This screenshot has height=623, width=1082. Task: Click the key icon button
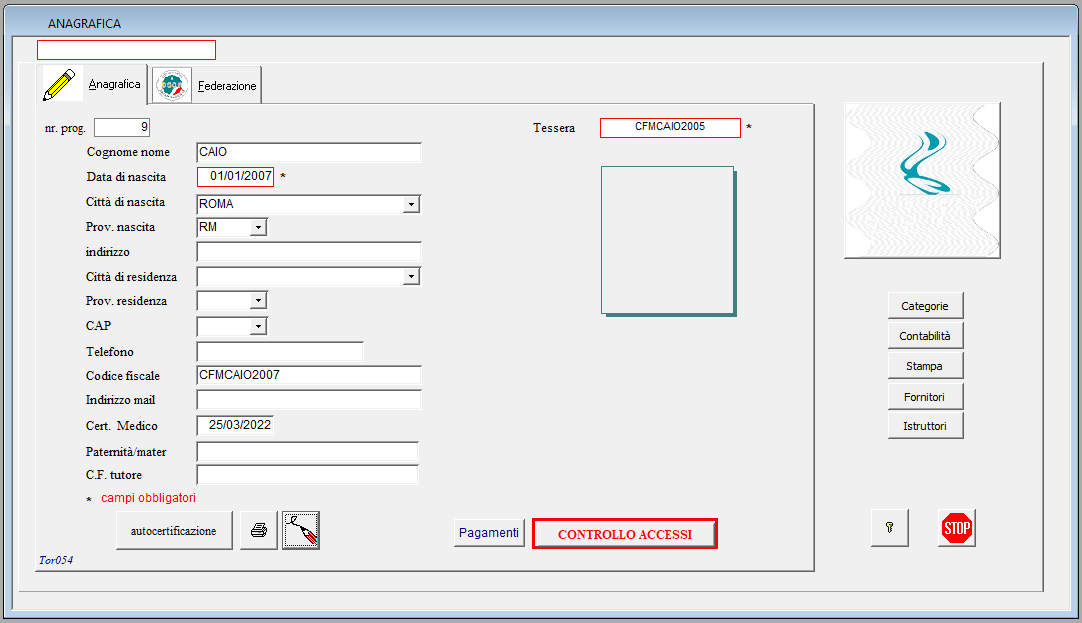pyautogui.click(x=889, y=528)
